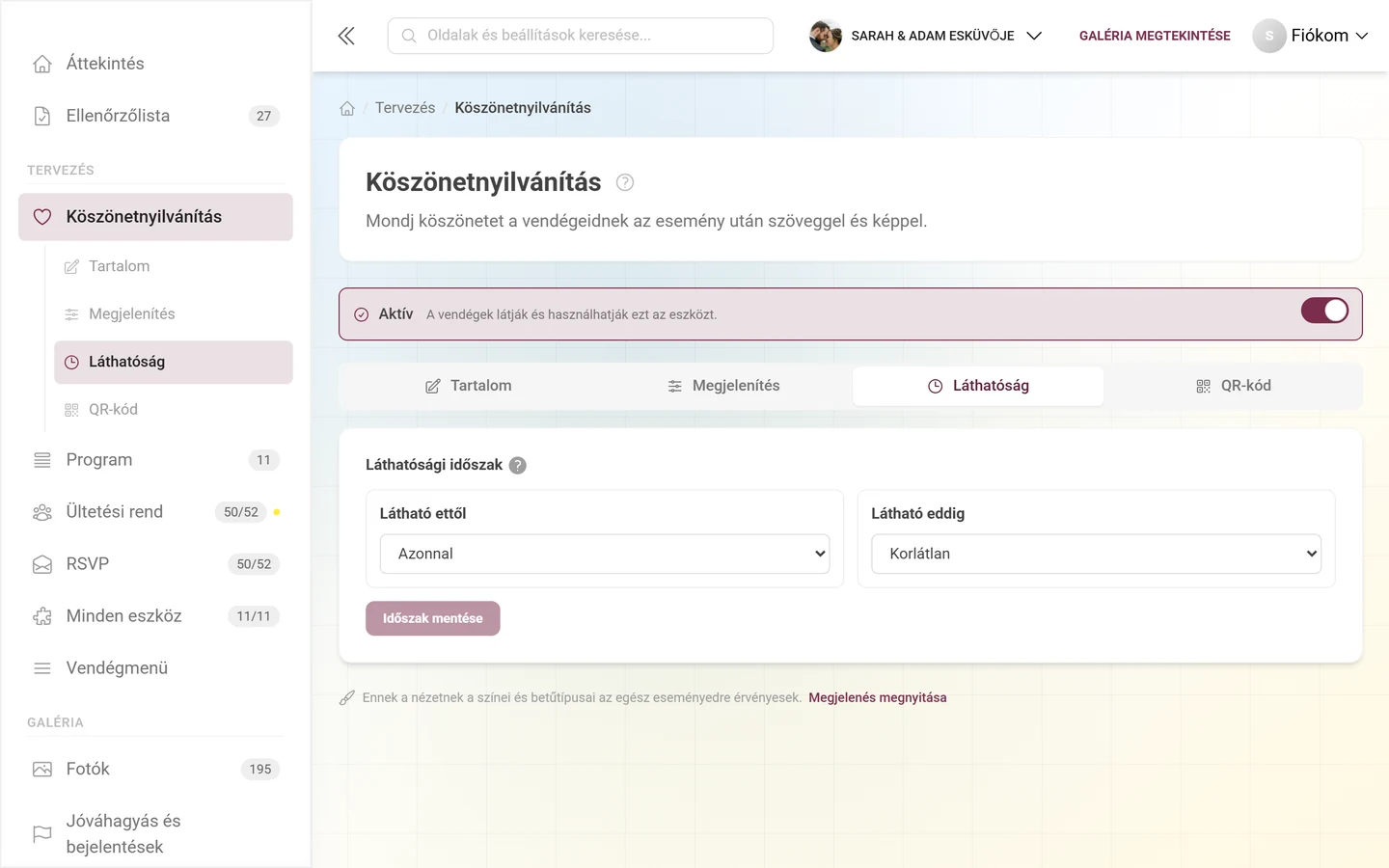Image resolution: width=1389 pixels, height=868 pixels.
Task: Open Megjelenítés in sidebar submenu
Action: pos(174,314)
